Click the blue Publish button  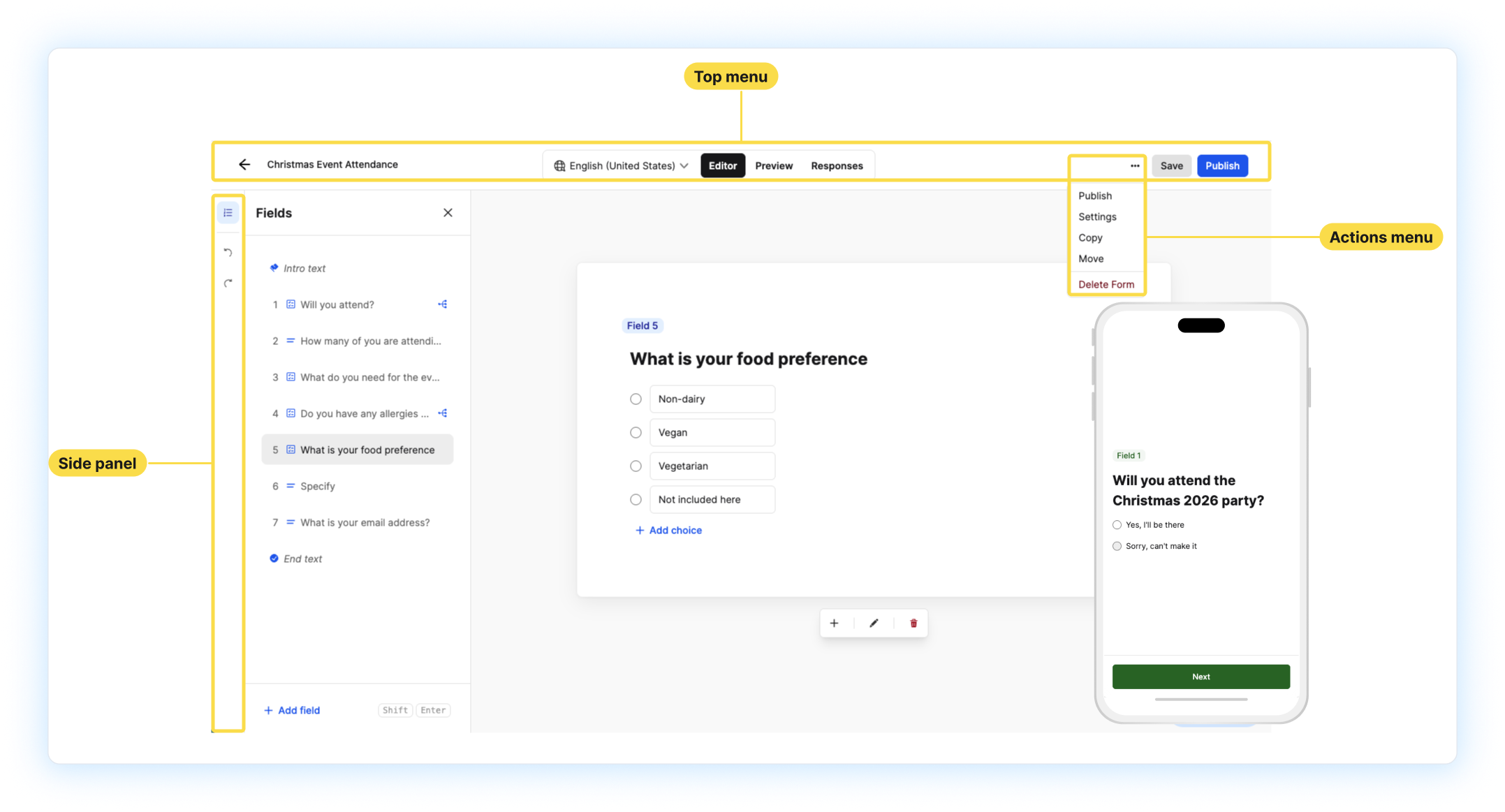tap(1222, 166)
